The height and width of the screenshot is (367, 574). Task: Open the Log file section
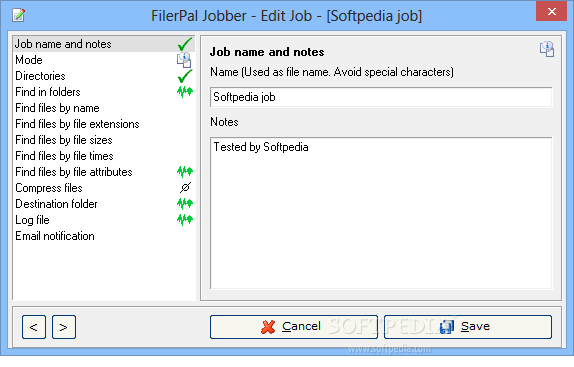click(x=104, y=220)
